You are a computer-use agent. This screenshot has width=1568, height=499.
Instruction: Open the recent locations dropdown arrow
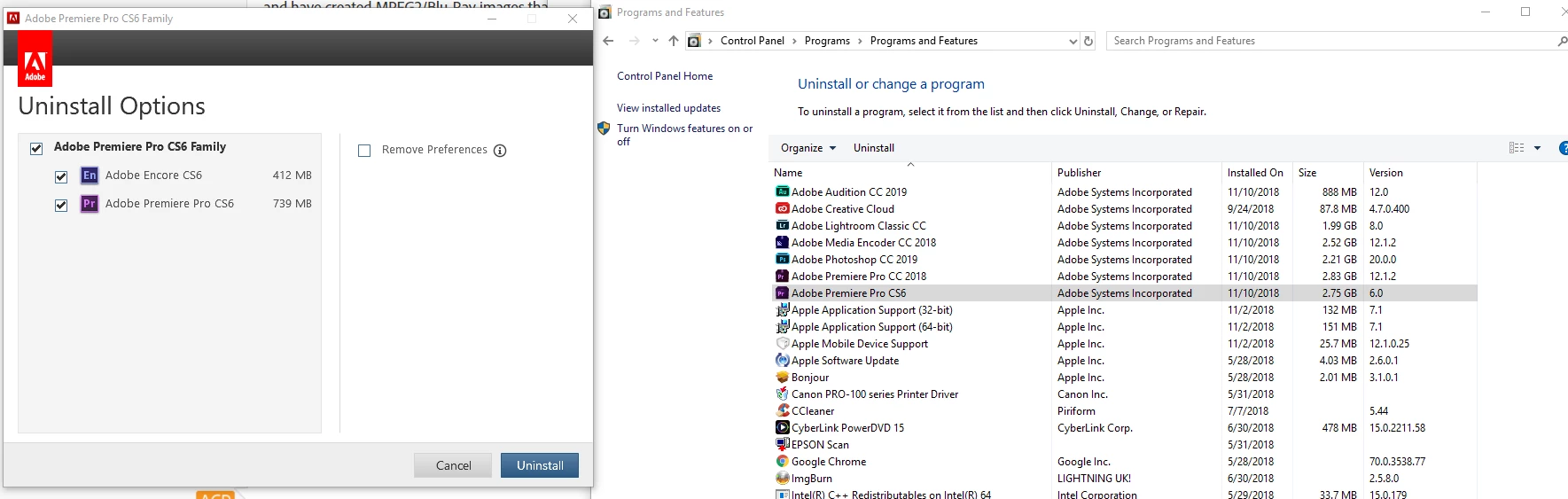(x=655, y=41)
